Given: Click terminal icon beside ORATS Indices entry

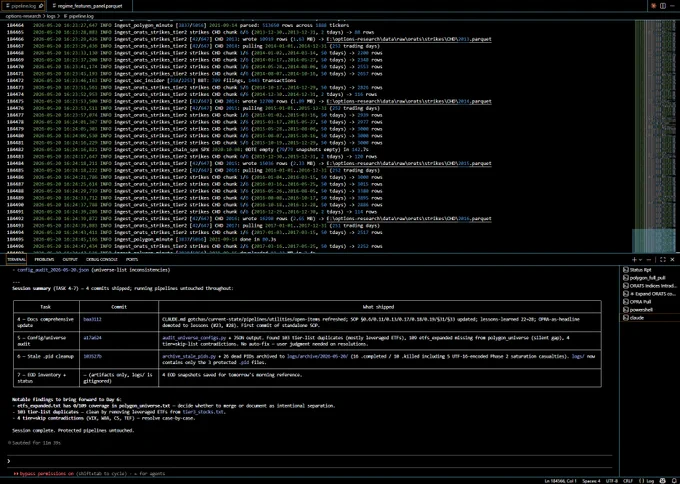Looking at the screenshot, I should 625,286.
